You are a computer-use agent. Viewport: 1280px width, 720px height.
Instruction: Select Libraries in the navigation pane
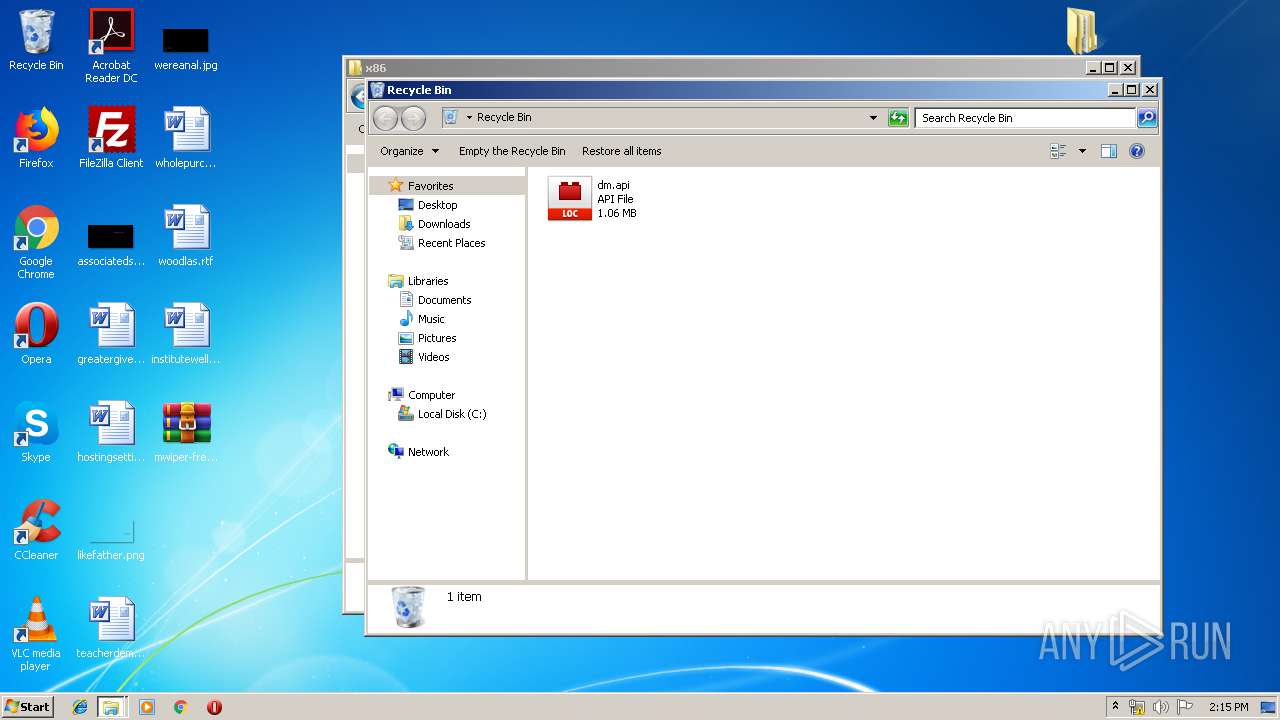(418, 281)
